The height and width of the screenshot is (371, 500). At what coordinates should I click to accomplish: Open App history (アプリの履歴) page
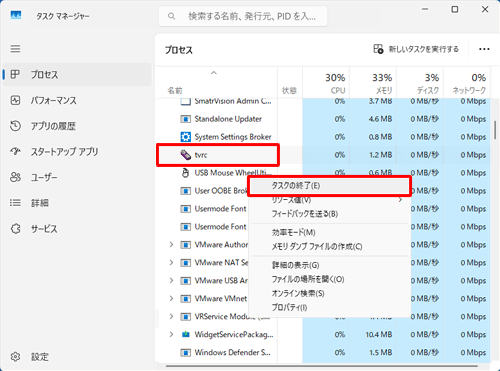[77, 126]
